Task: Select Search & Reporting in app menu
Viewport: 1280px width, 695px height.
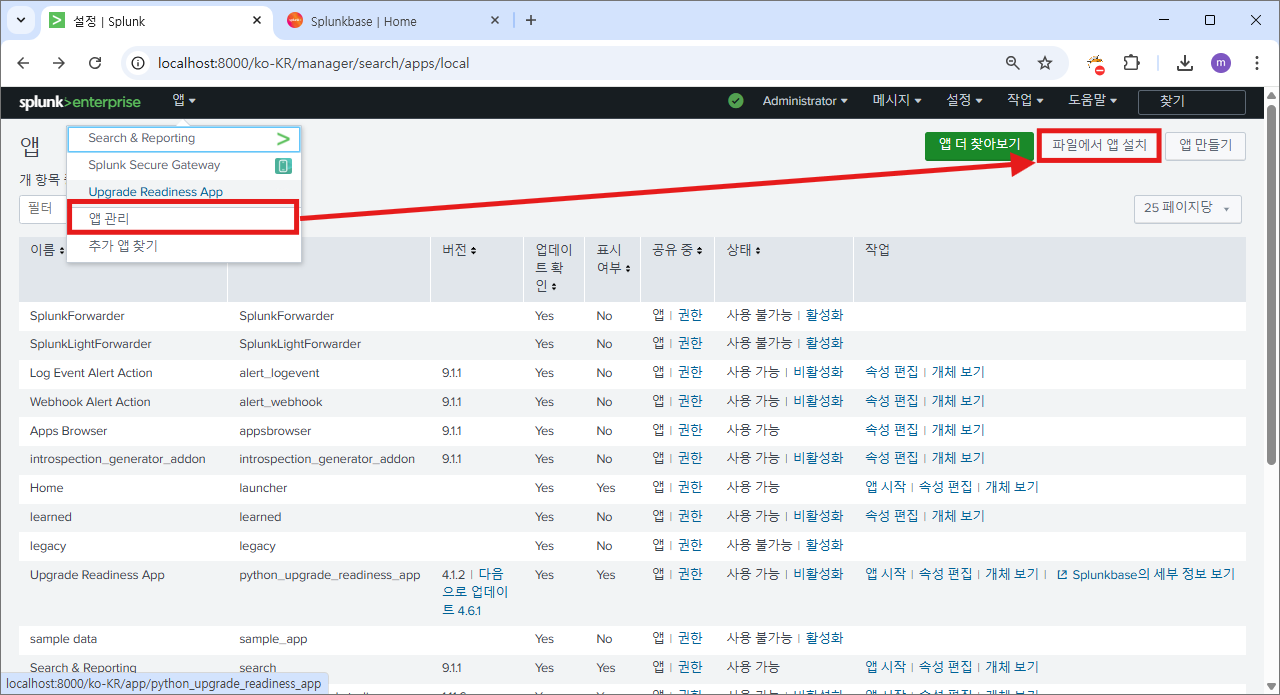Action: [184, 139]
